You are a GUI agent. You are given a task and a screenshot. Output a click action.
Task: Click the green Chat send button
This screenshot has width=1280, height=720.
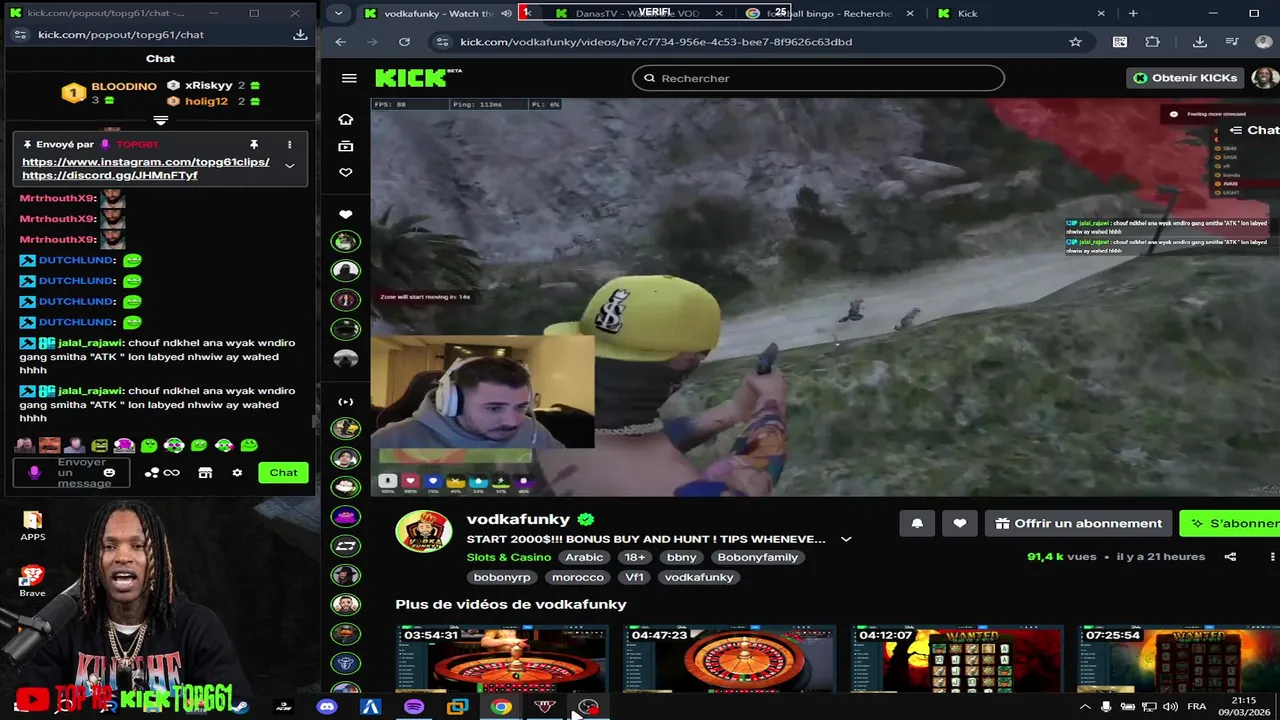283,473
